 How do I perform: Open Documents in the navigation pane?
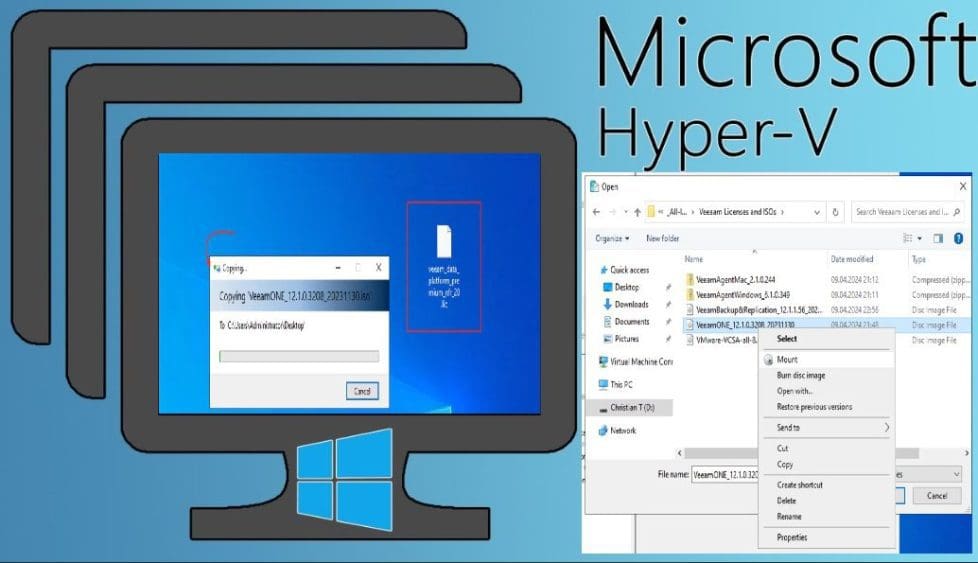click(626, 322)
